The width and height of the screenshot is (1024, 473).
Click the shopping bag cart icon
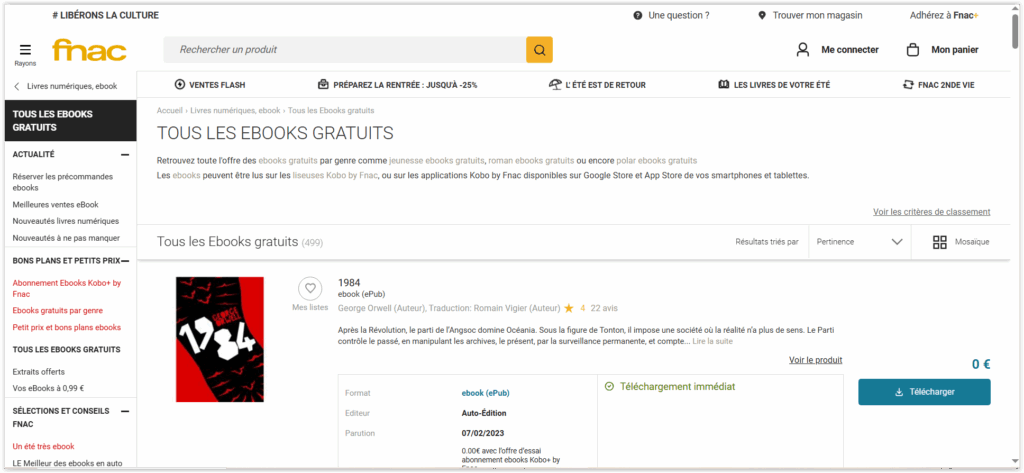[913, 50]
